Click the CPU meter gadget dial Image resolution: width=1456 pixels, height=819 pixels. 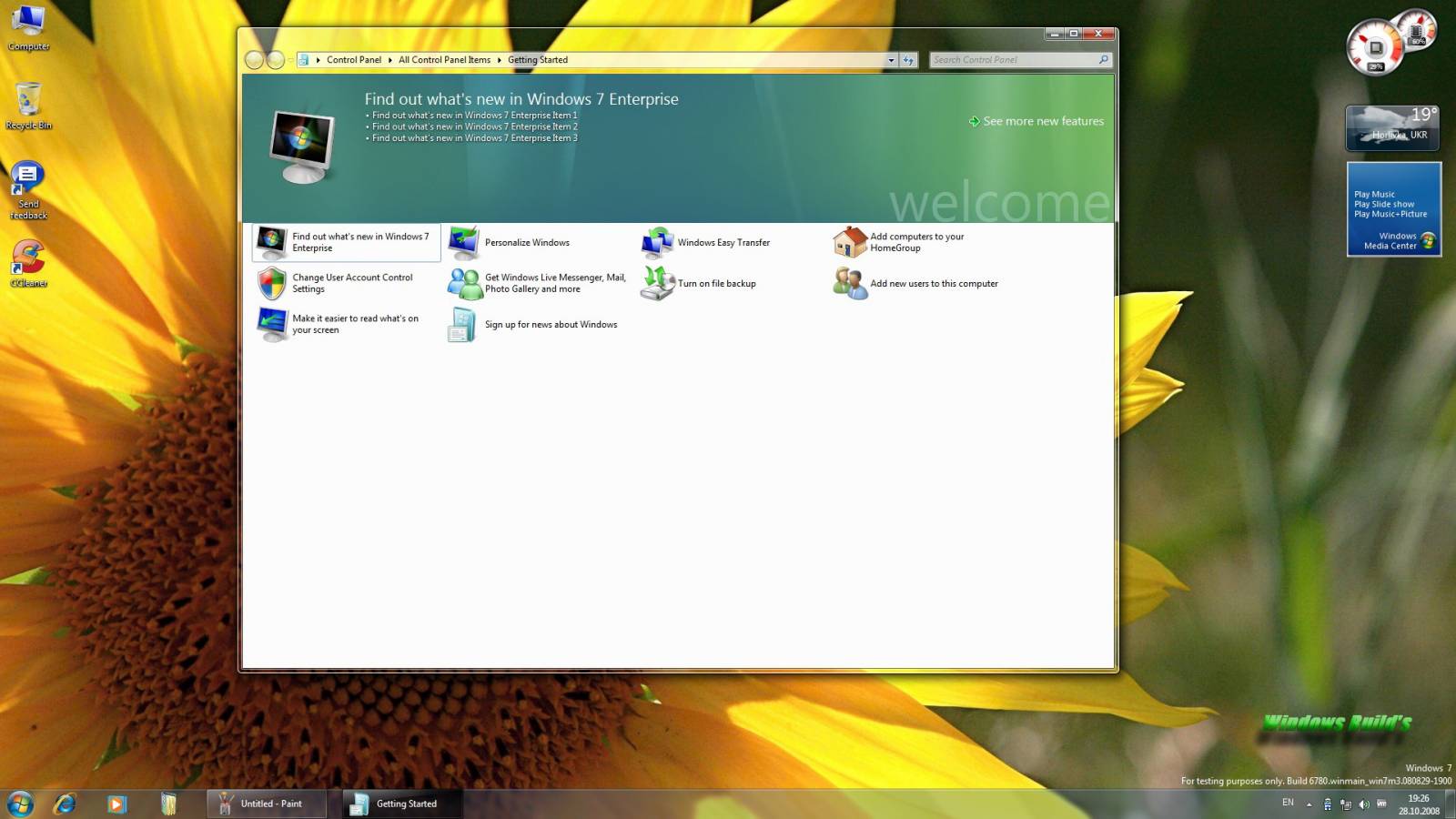(x=1376, y=46)
